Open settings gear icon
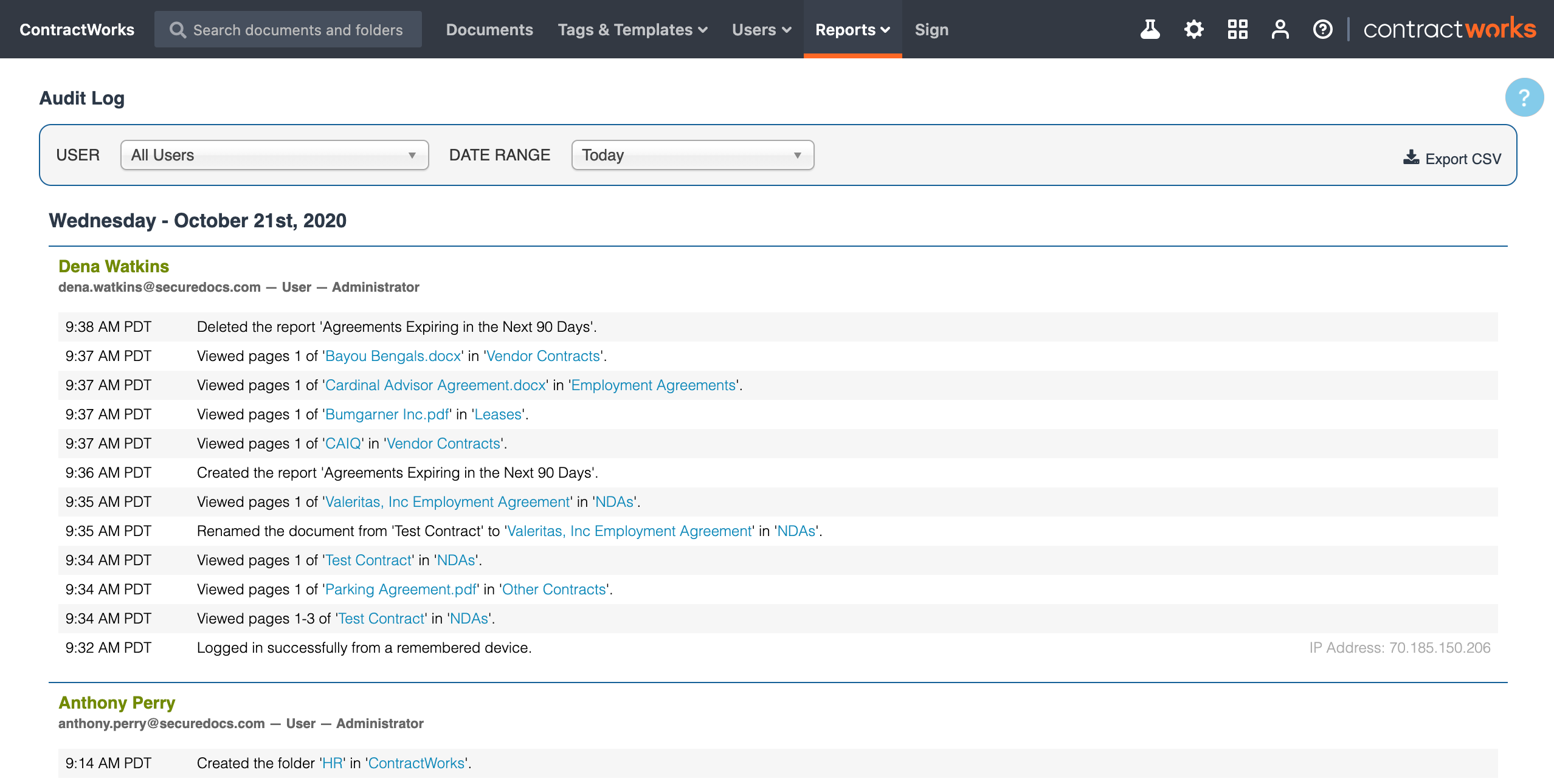This screenshot has width=1554, height=784. [1193, 29]
